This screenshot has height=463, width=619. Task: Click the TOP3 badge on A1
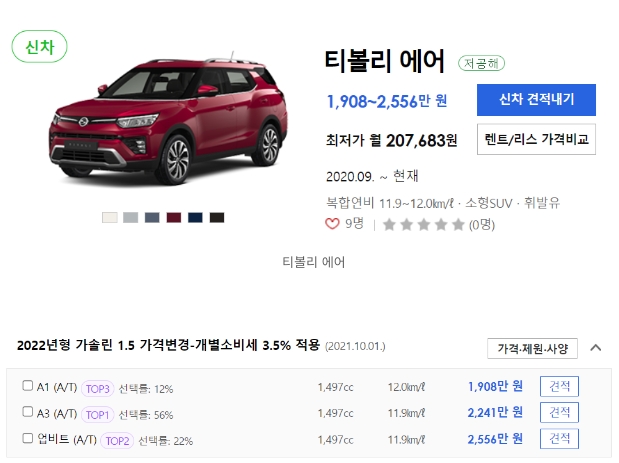(x=98, y=389)
